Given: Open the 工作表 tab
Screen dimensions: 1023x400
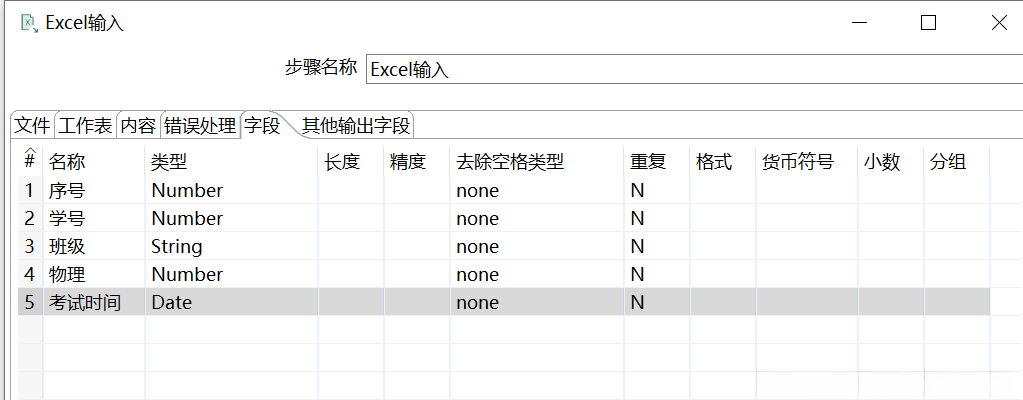Looking at the screenshot, I should click(x=85, y=126).
